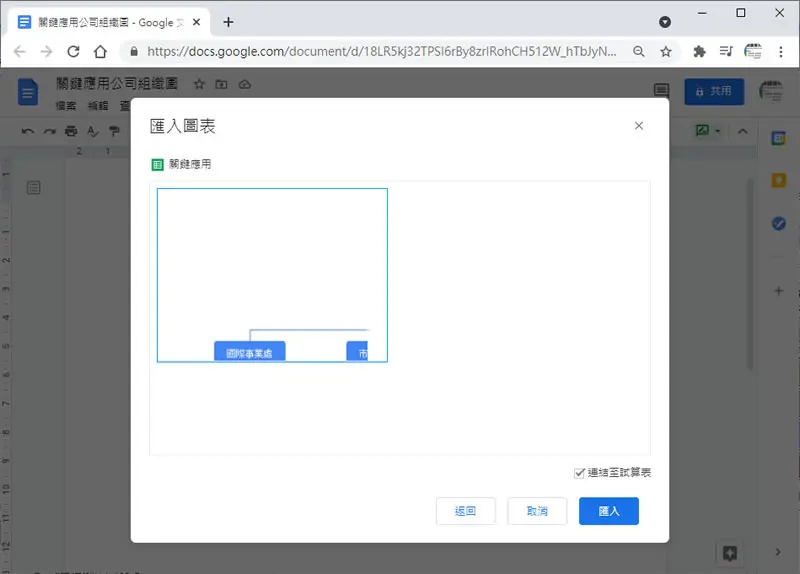Close the Google Docs browser tab
Viewport: 800px width, 574px height.
pos(196,22)
